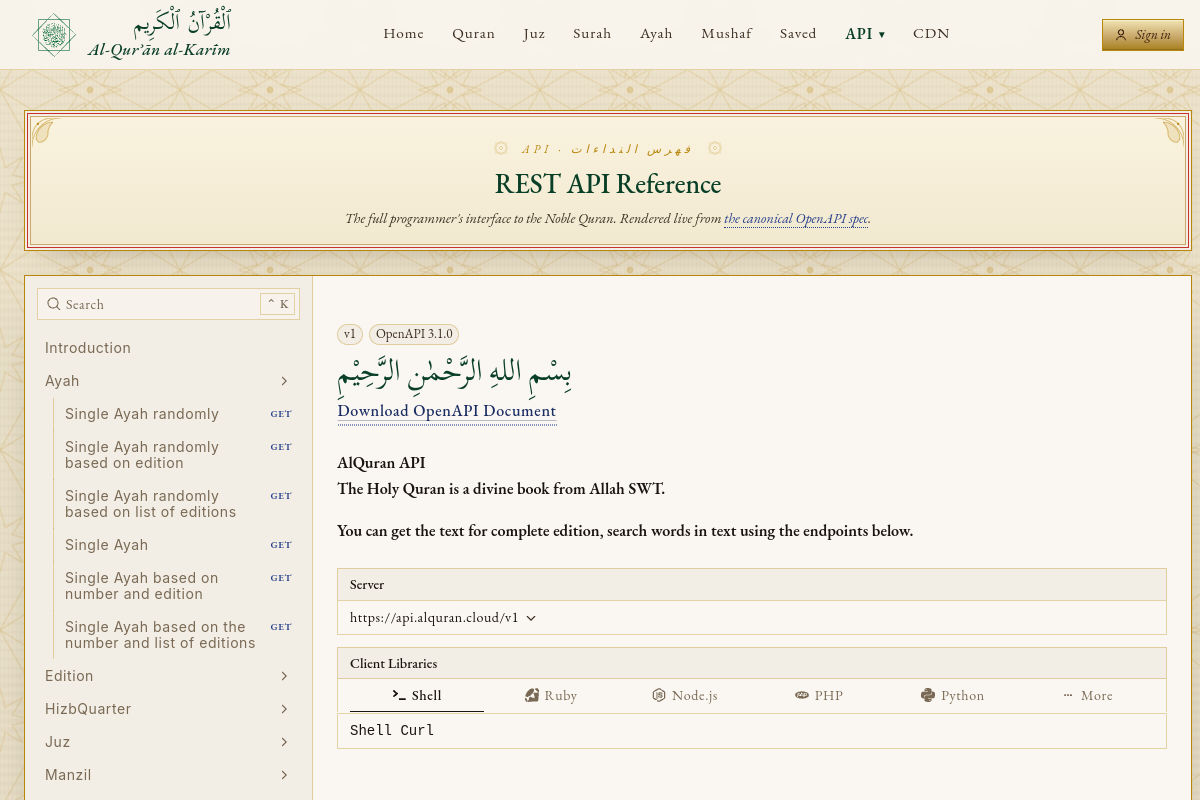Open Introduction in the sidebar
1200x800 pixels.
point(88,348)
